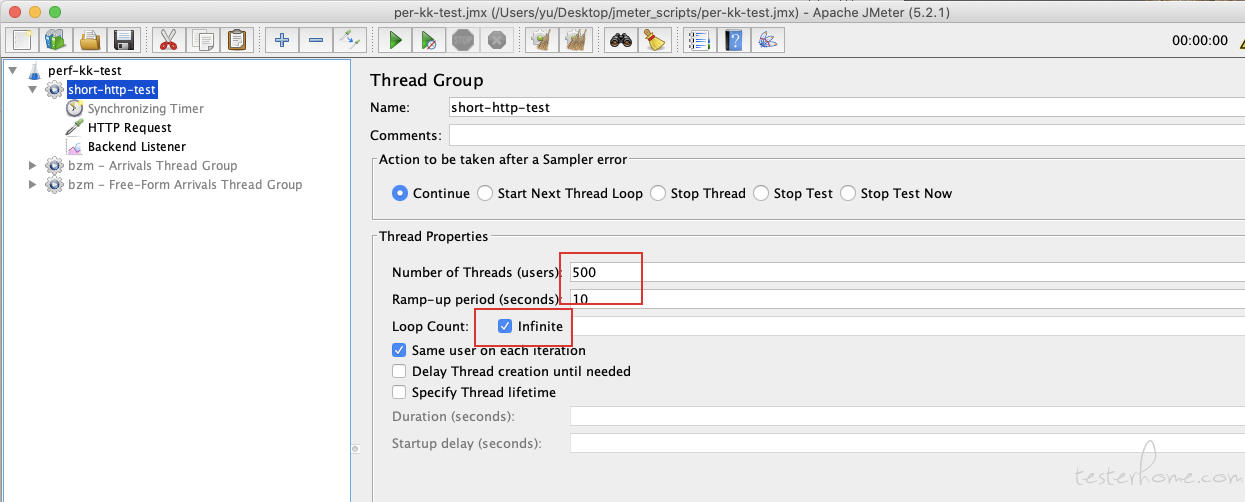The height and width of the screenshot is (502, 1245).
Task: Expand bzm - Arrivals Thread Group arrow
Action: point(33,166)
